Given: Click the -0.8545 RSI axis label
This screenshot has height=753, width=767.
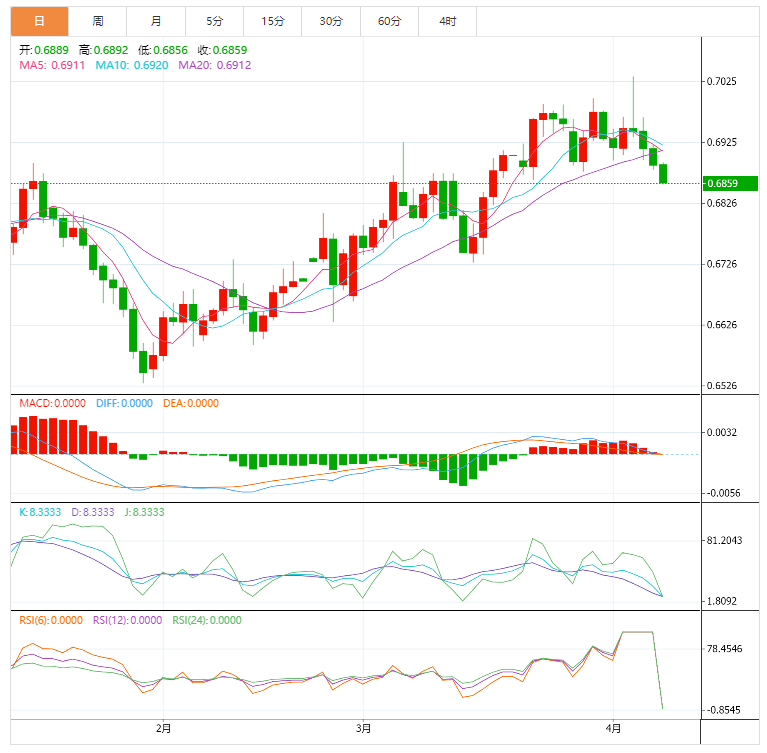Looking at the screenshot, I should tap(723, 710).
